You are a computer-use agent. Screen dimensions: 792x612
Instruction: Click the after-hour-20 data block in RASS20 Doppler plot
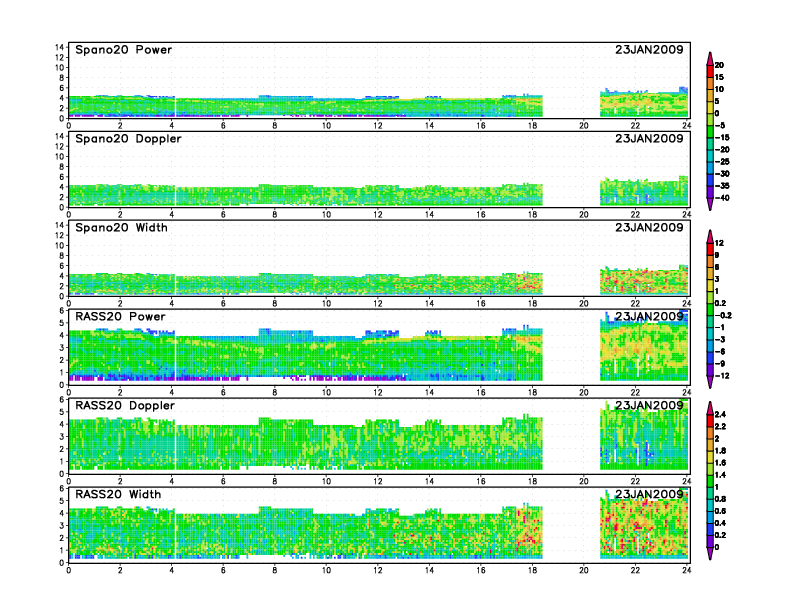644,436
